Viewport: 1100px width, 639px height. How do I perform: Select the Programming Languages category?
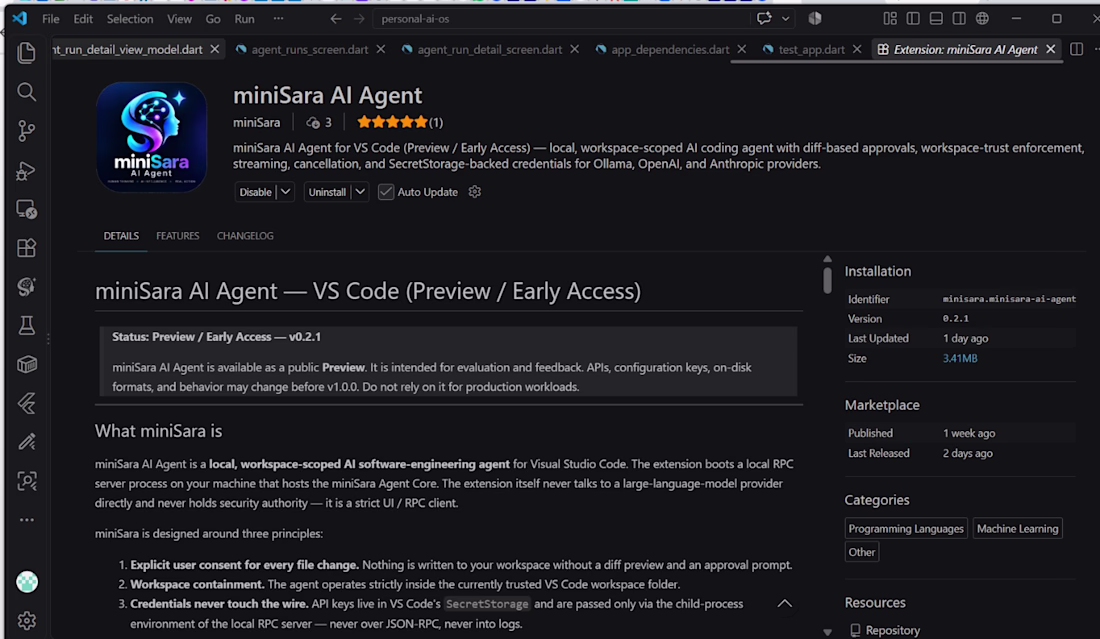[906, 528]
